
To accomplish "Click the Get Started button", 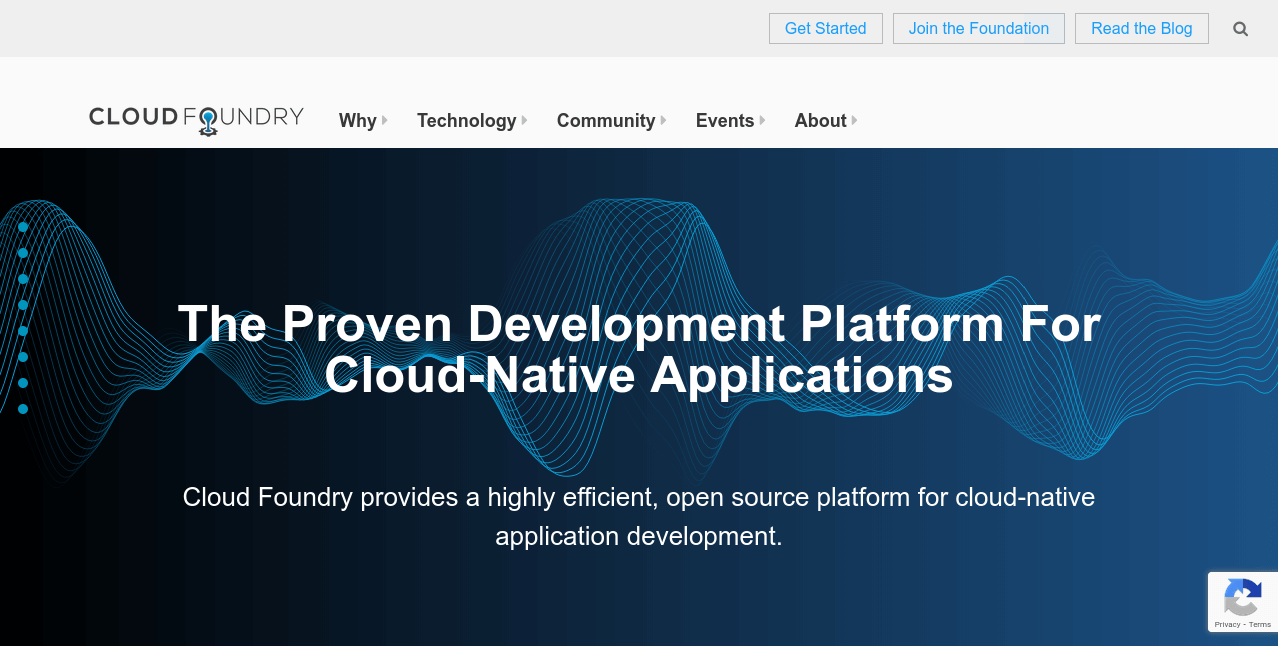I will click(826, 28).
